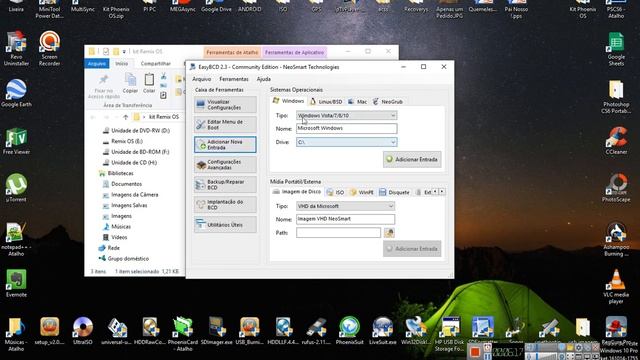
Task: Browse for path with the folder icon
Action: (389, 233)
